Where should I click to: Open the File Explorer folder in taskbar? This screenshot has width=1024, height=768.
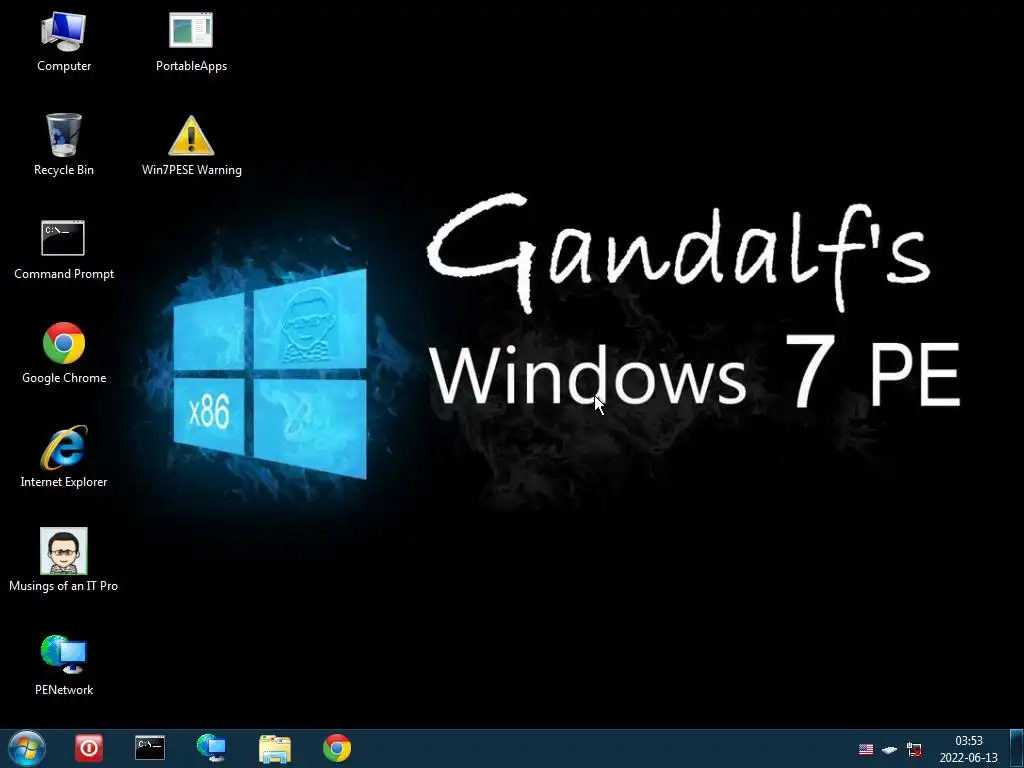point(275,749)
